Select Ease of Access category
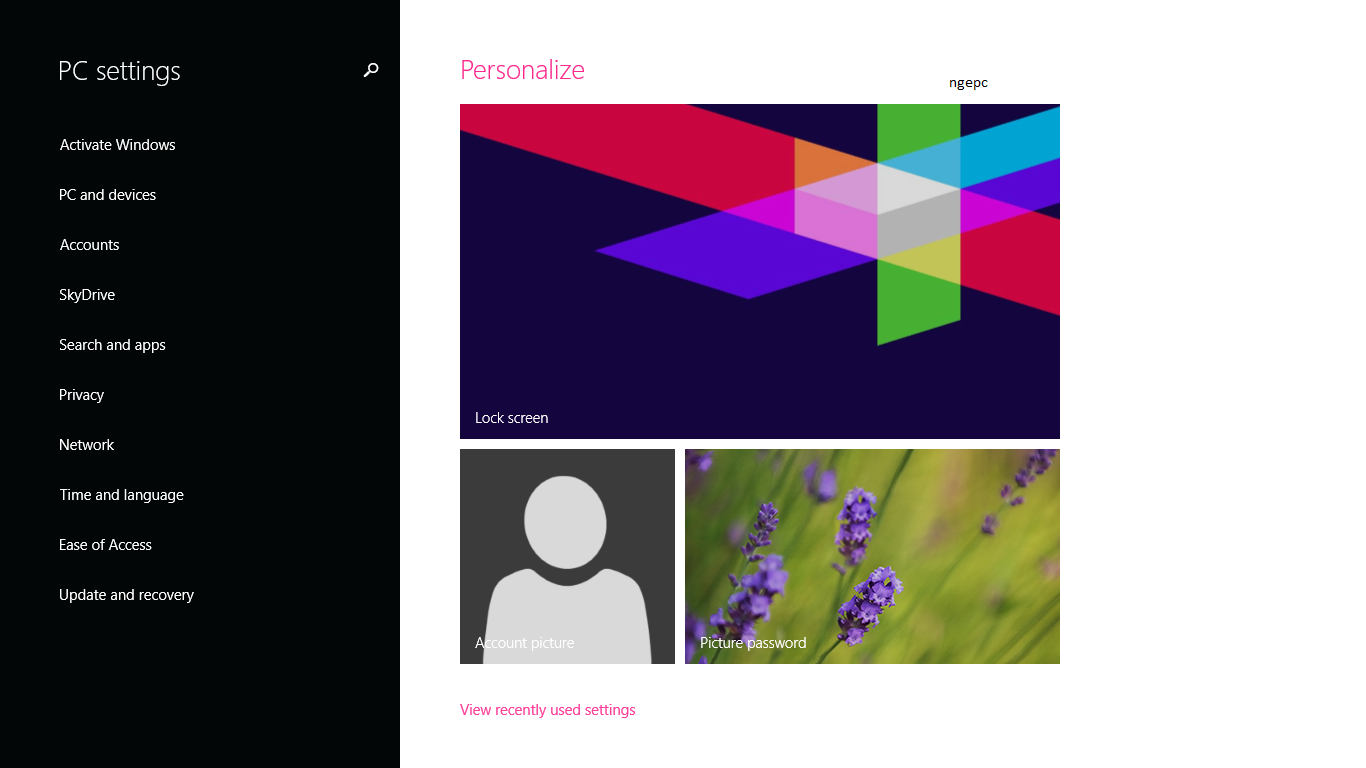 (105, 544)
